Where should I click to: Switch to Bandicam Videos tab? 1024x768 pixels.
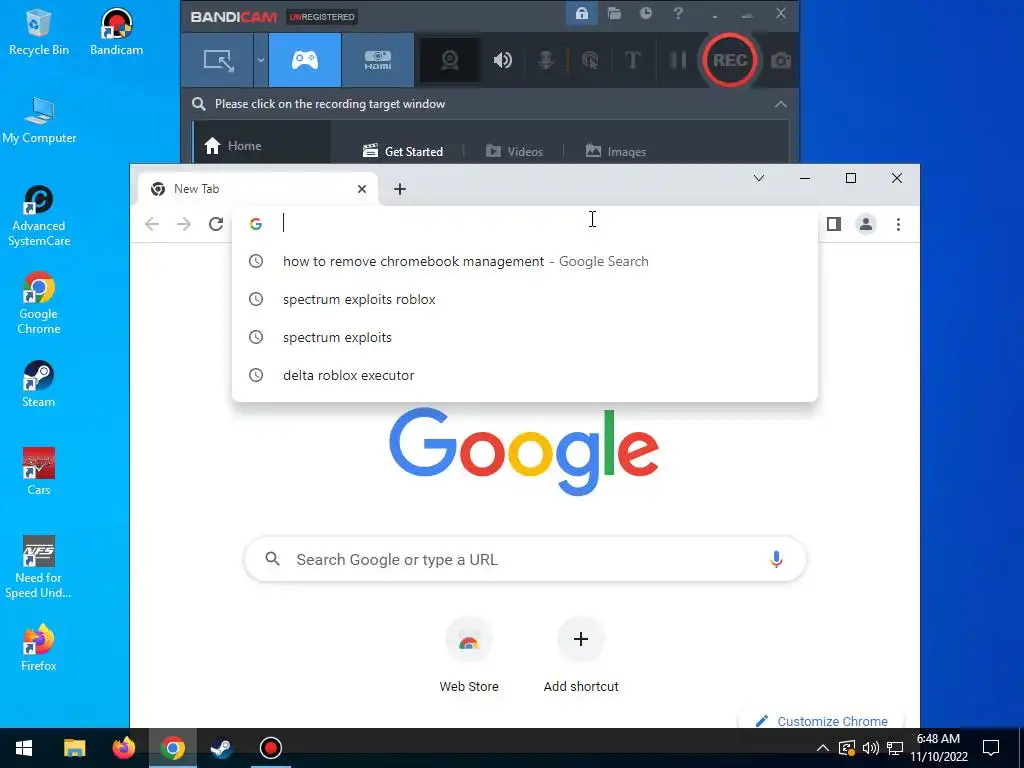(x=514, y=152)
